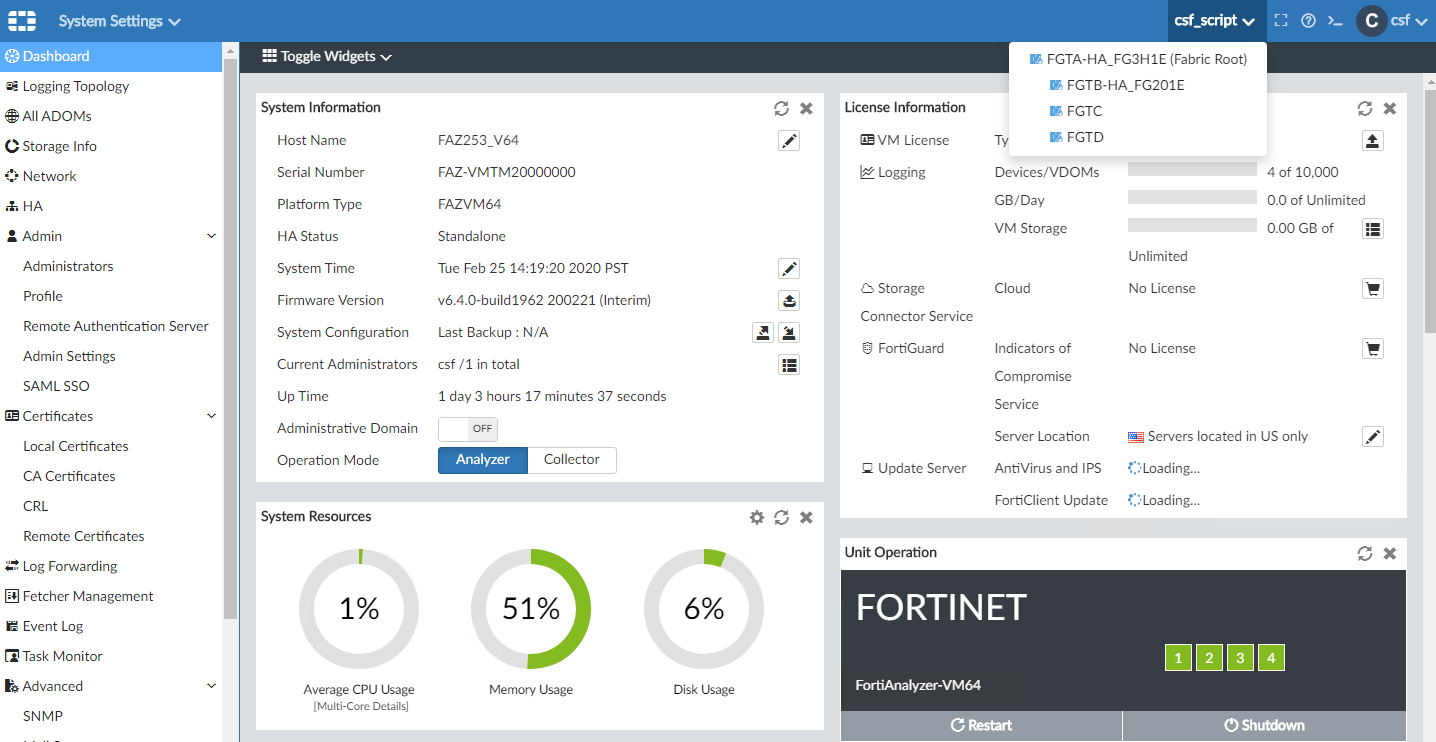Image resolution: width=1436 pixels, height=742 pixels.
Task: Open System Resources widget settings gear
Action: pos(757,517)
